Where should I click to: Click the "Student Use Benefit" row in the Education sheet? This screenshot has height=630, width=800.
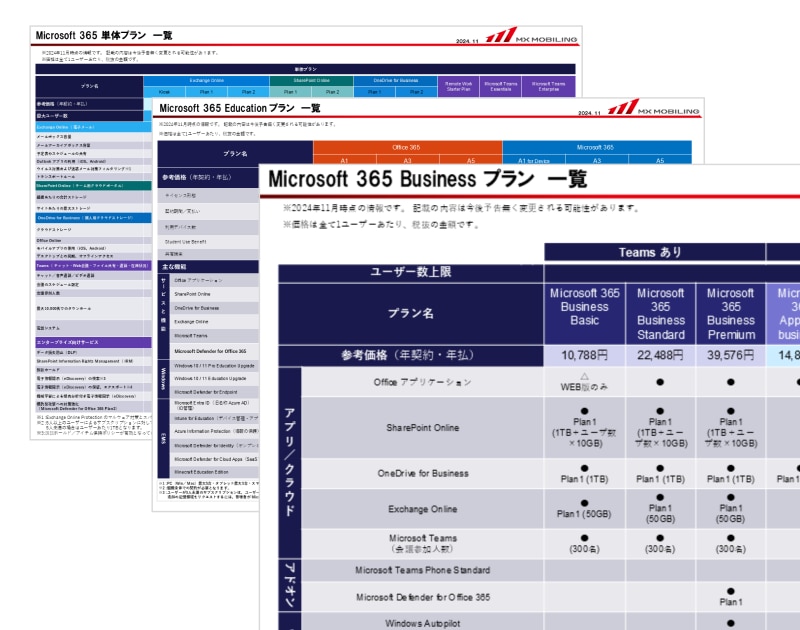coord(208,242)
